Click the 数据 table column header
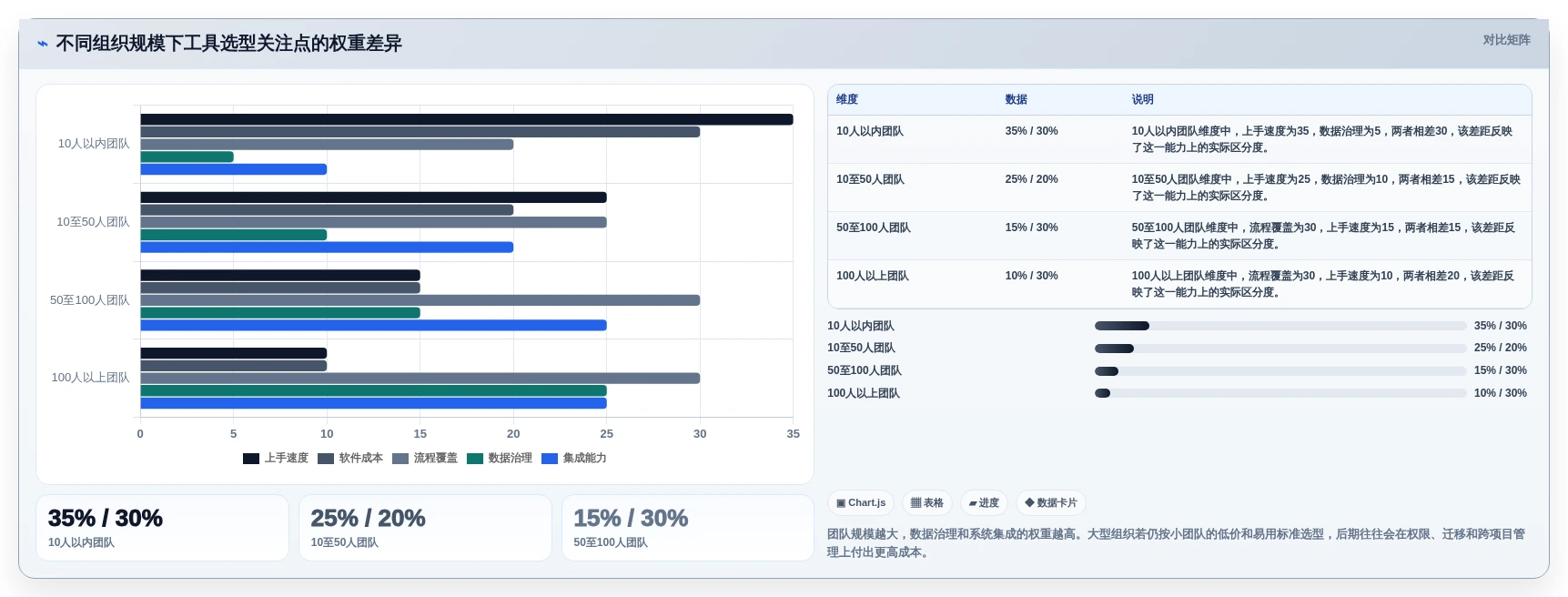This screenshot has height=597, width=1568. coord(1017,100)
